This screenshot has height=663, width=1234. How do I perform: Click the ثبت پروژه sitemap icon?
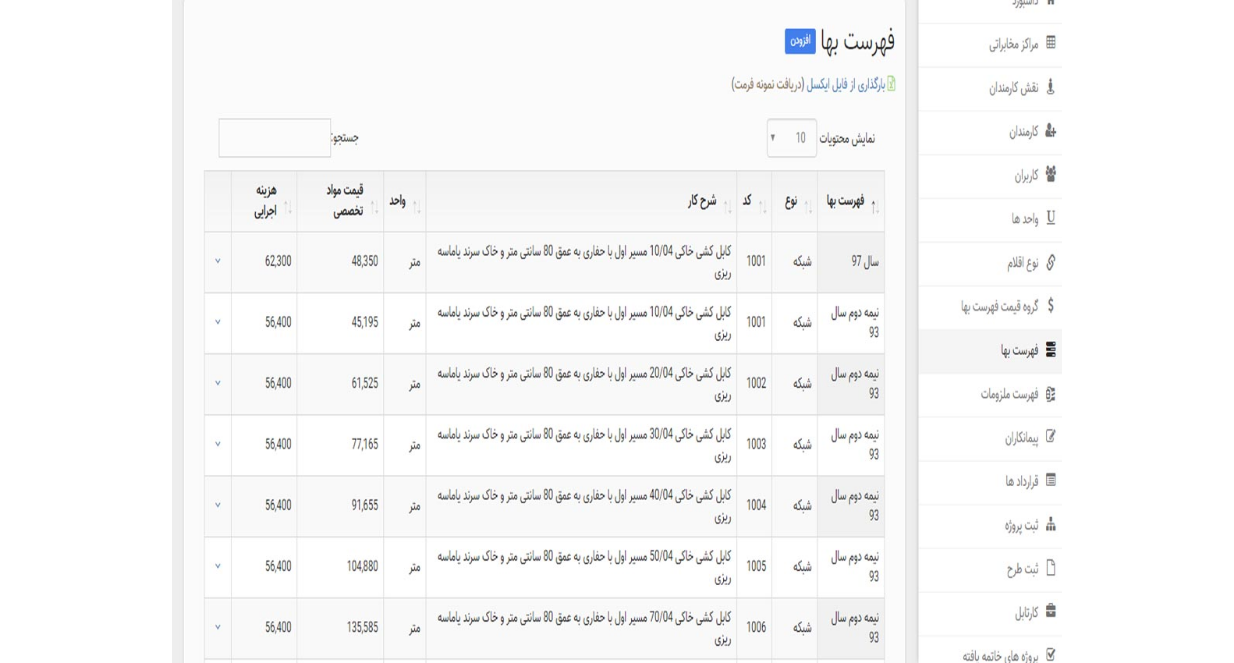pos(1050,524)
